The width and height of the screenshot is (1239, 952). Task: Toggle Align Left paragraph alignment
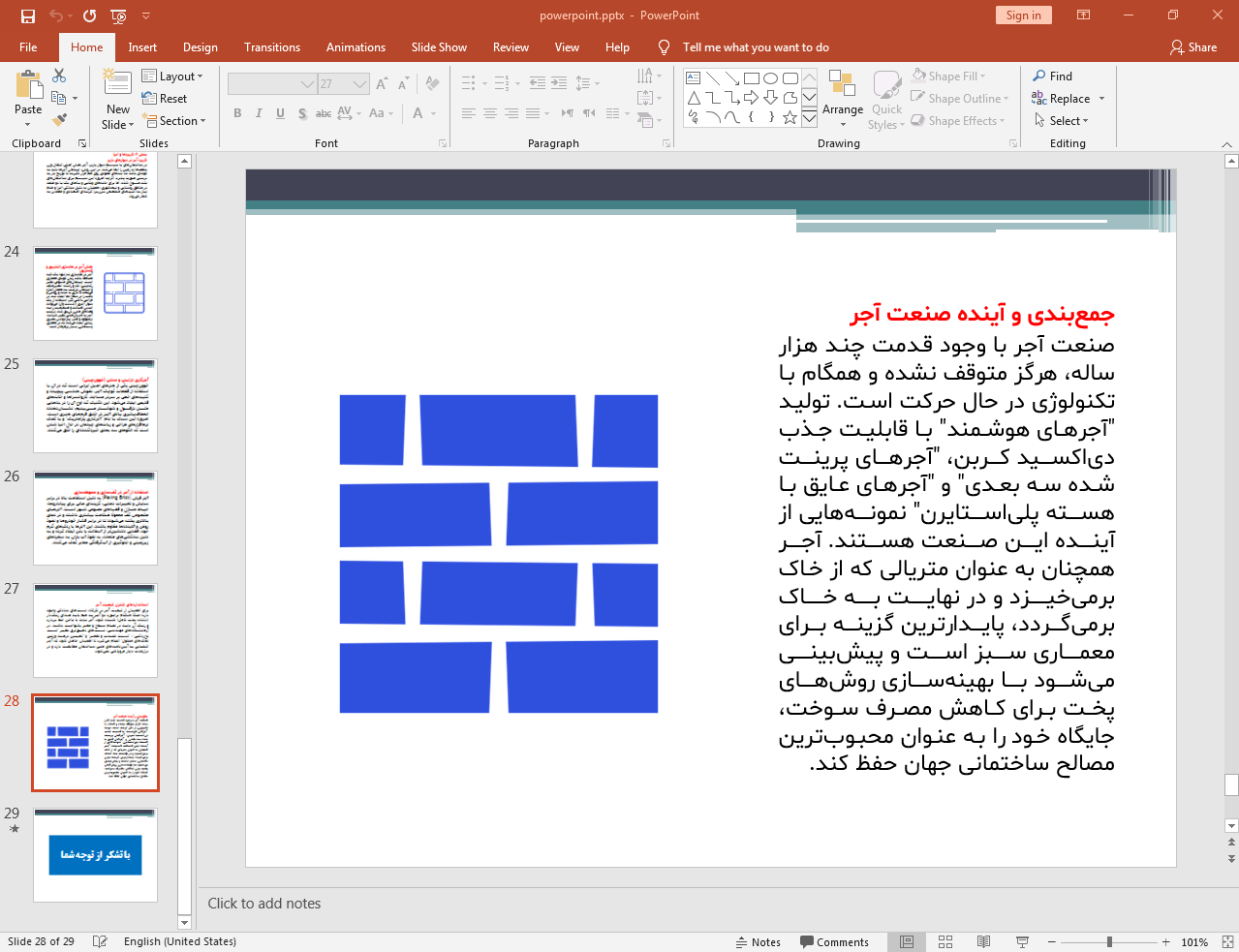point(468,113)
